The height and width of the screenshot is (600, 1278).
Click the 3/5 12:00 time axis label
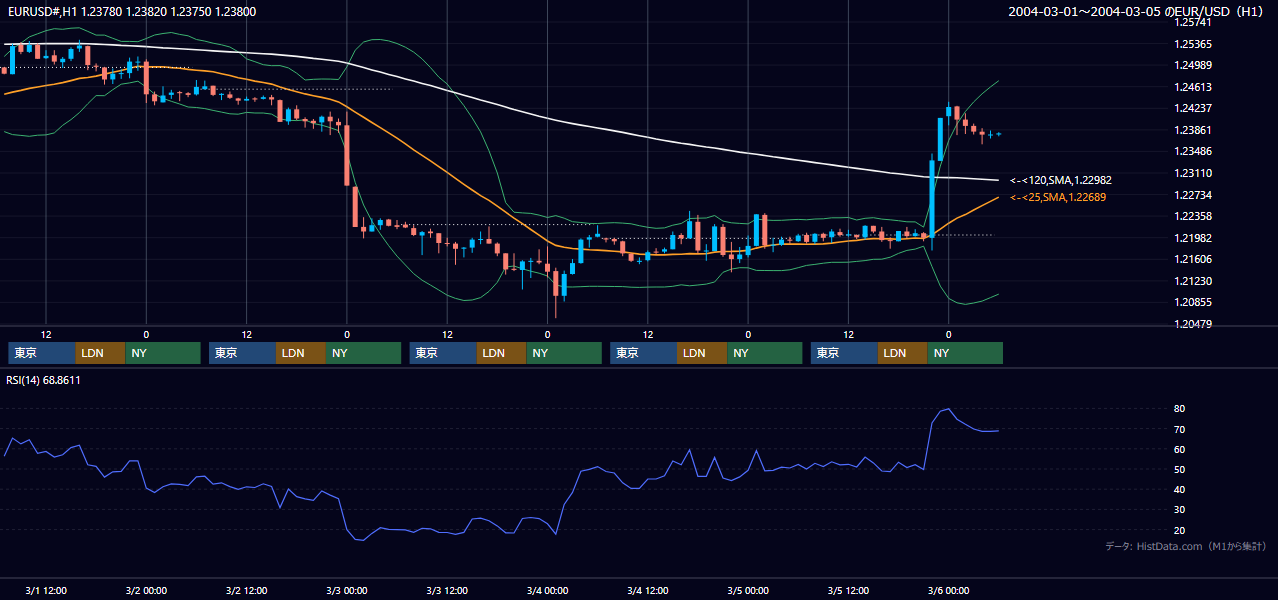(849, 590)
